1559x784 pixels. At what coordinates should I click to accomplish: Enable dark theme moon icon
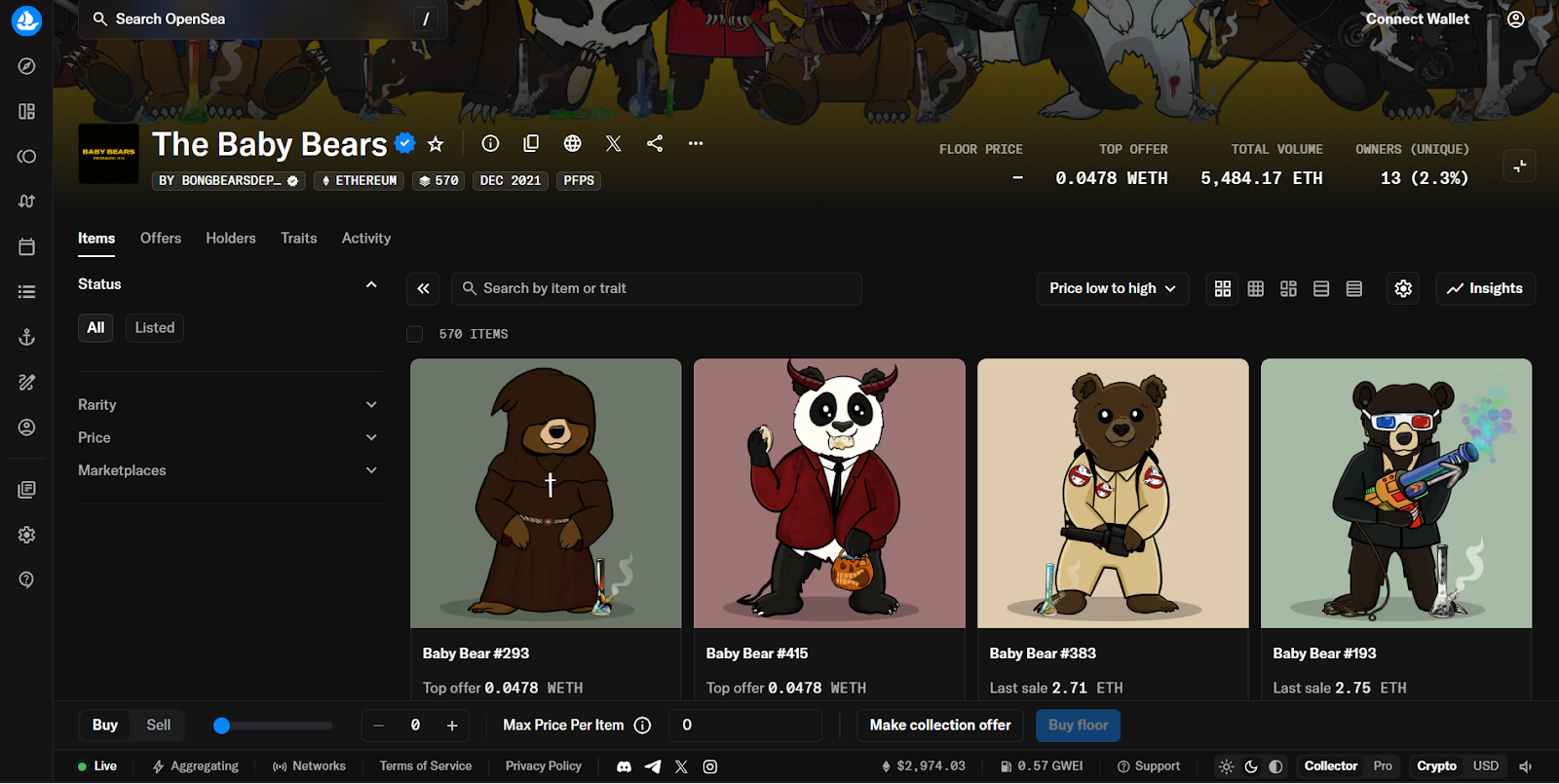click(1251, 766)
